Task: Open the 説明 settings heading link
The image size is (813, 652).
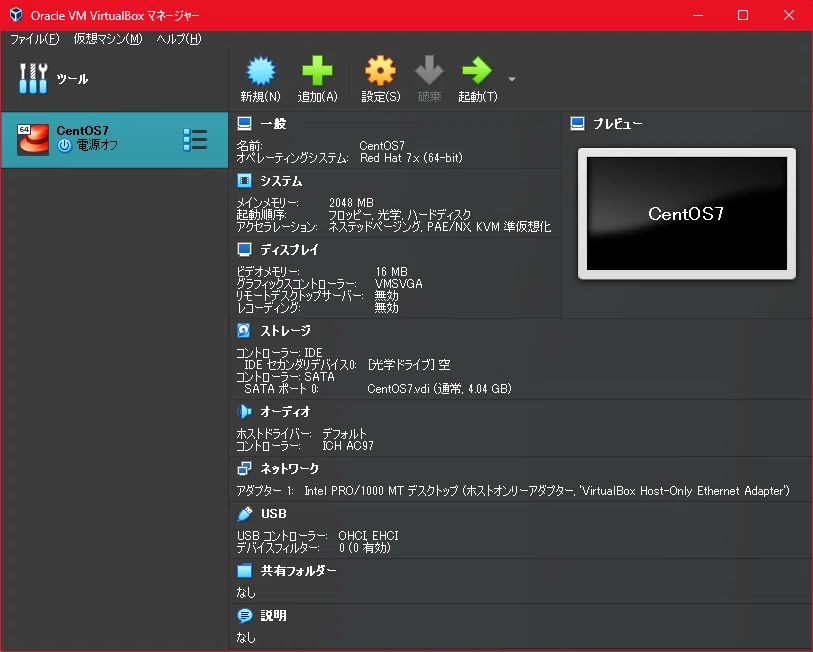Action: [x=273, y=616]
